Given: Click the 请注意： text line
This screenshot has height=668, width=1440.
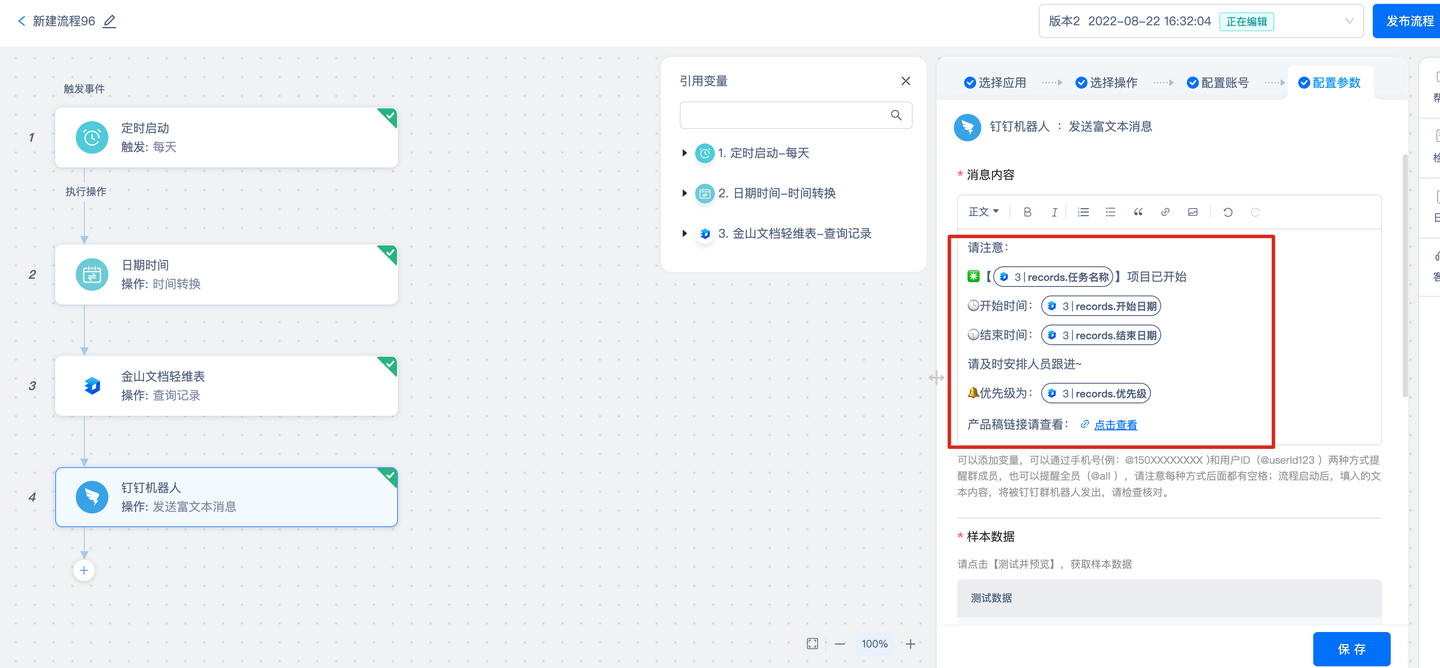Looking at the screenshot, I should coord(988,247).
